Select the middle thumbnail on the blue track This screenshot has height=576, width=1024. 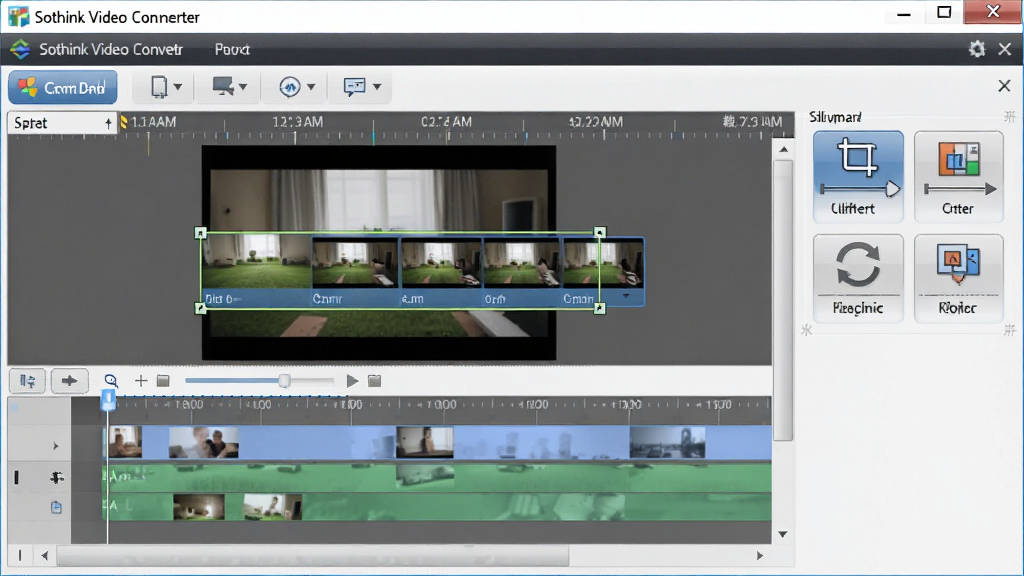click(x=424, y=442)
